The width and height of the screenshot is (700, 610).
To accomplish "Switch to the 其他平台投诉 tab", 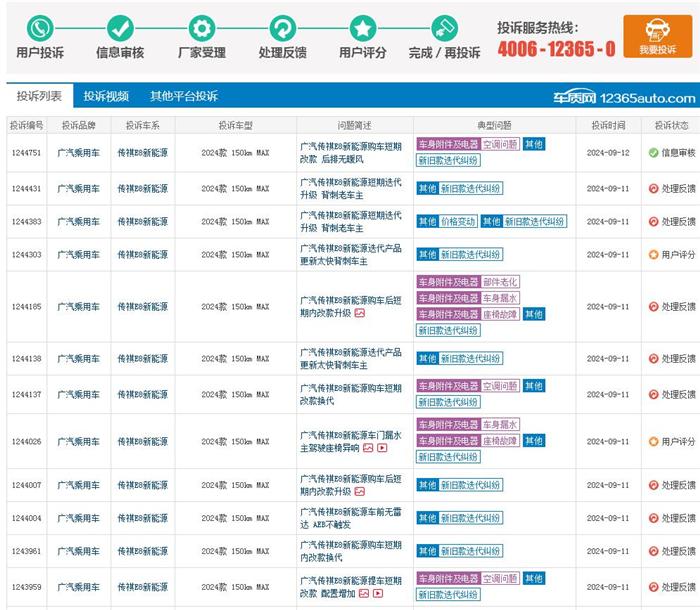I will [x=184, y=96].
